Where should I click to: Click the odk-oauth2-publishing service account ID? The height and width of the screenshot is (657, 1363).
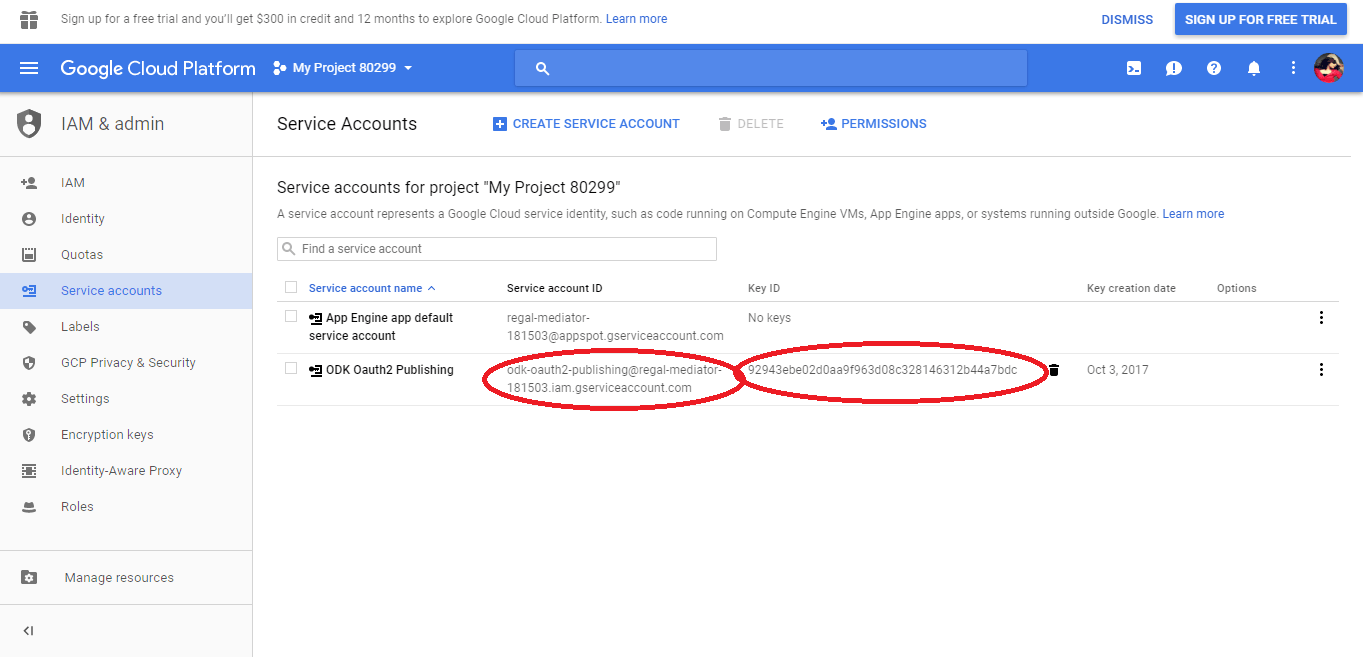(613, 379)
